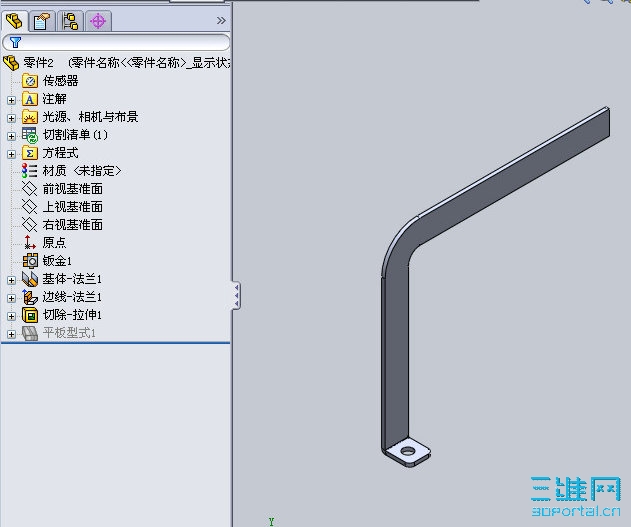Image resolution: width=631 pixels, height=527 pixels.
Task: Click the funnel filter icon
Action: pyautogui.click(x=15, y=42)
